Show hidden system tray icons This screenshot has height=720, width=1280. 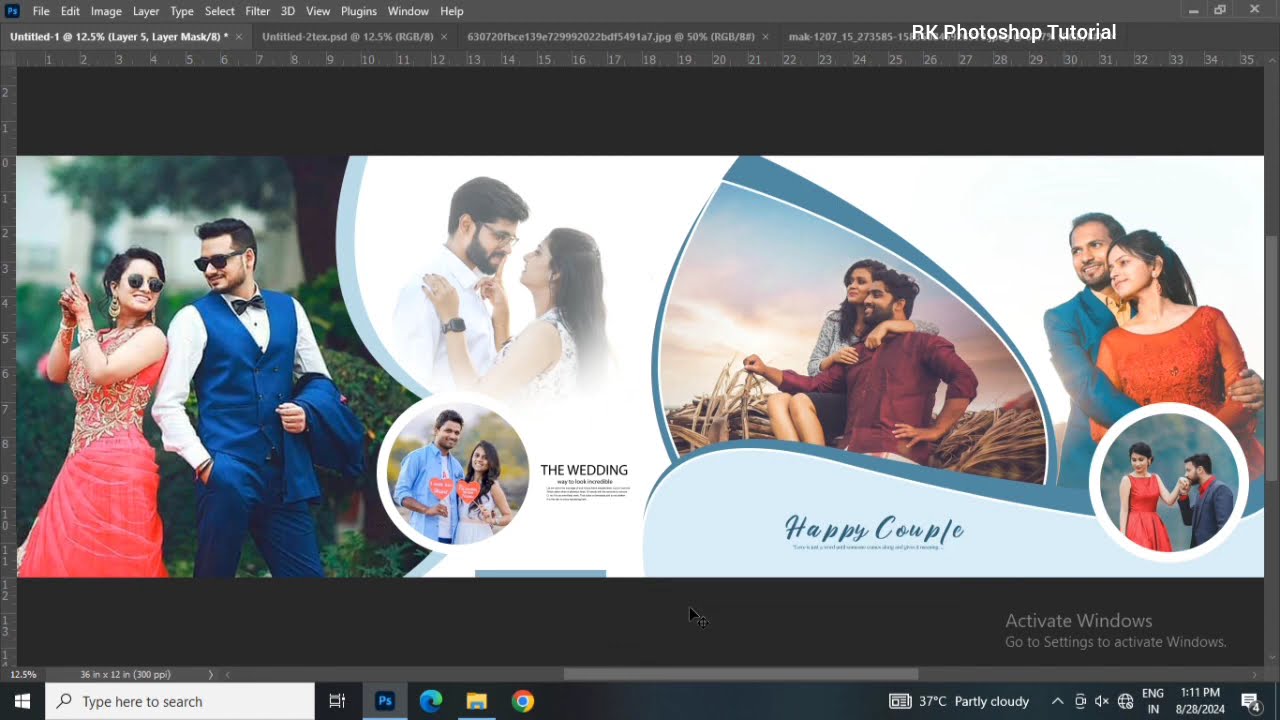pos(1057,701)
